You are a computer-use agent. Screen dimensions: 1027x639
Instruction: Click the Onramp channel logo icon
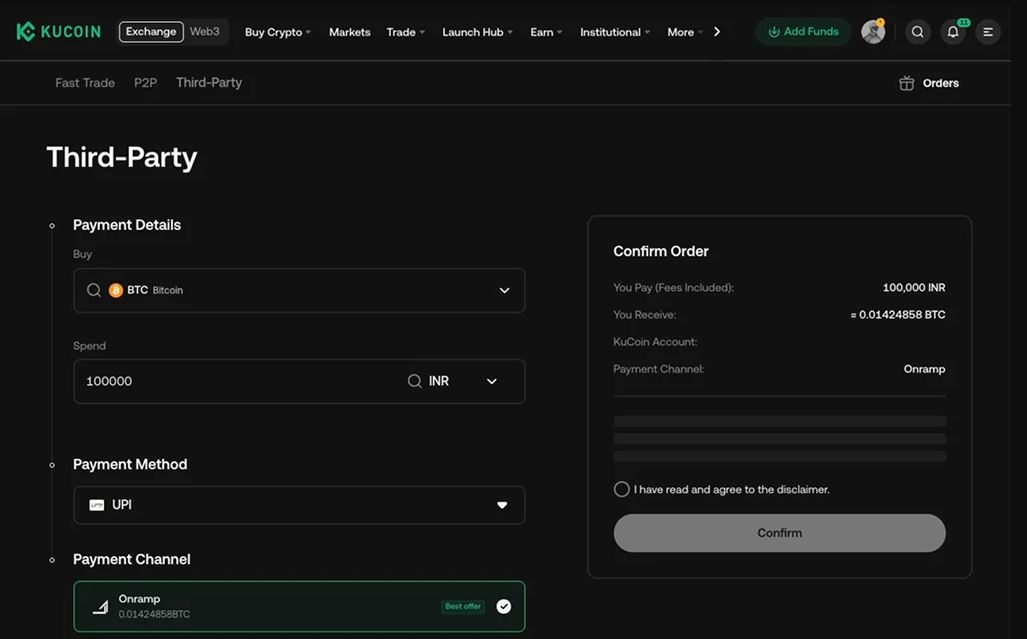(x=100, y=607)
